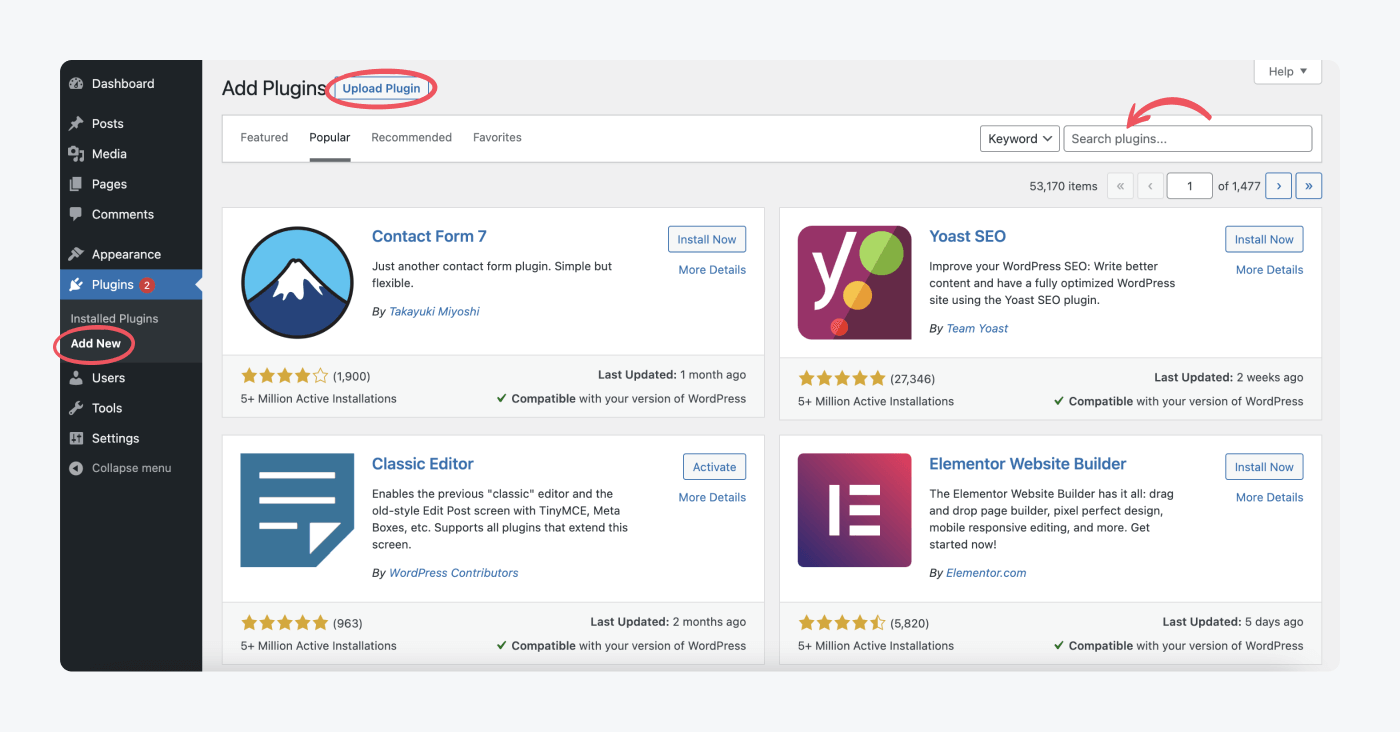Screen dimensions: 1400x732
Task: Select the Posts icon in sidebar
Action: pos(78,123)
